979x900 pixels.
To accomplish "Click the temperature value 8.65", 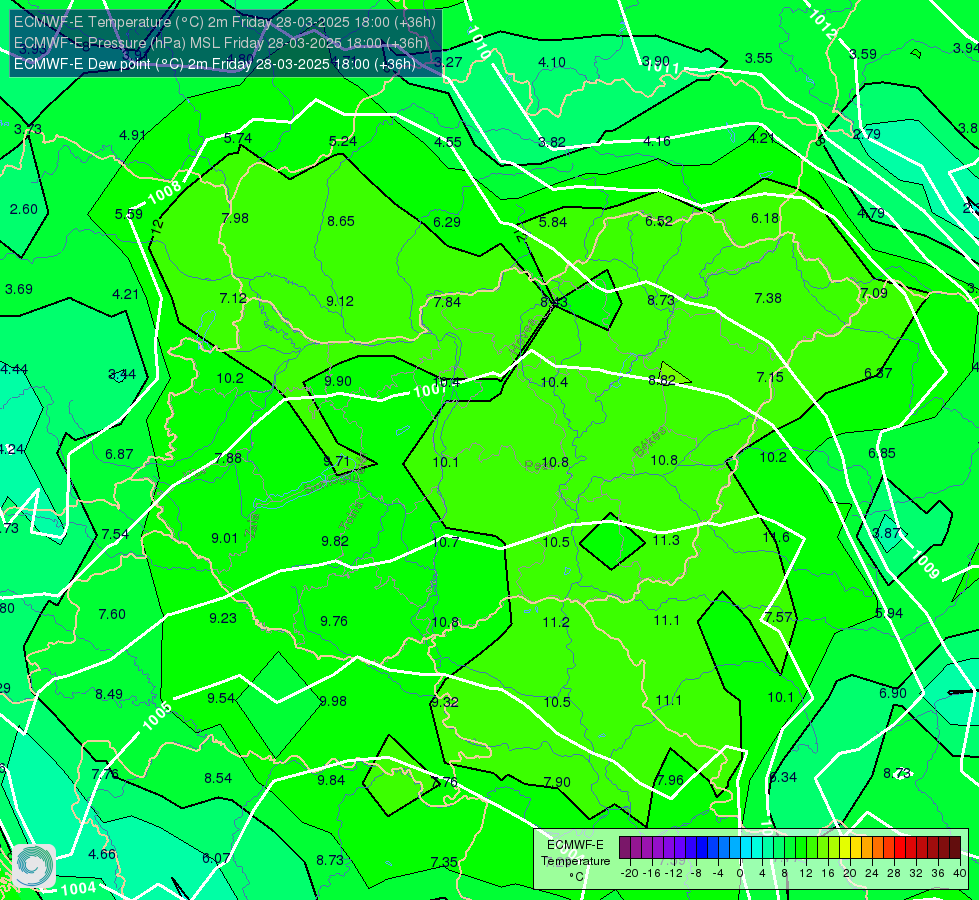I will (x=341, y=221).
